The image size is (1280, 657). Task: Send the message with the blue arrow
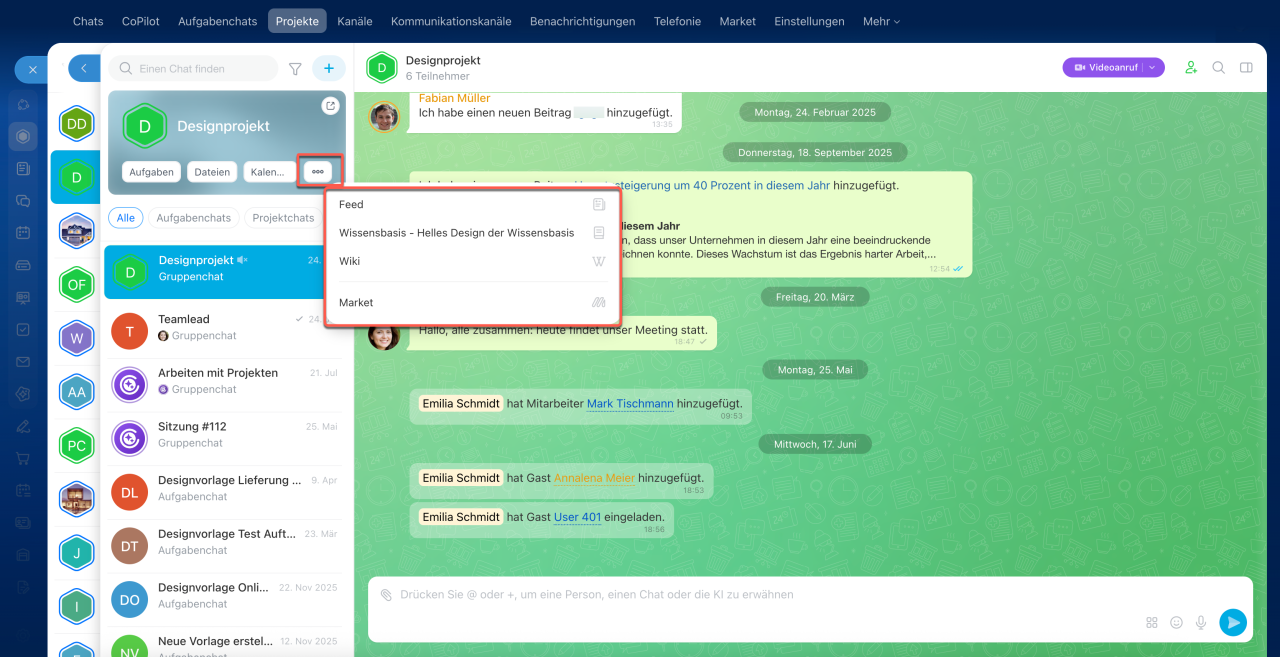pos(1233,622)
